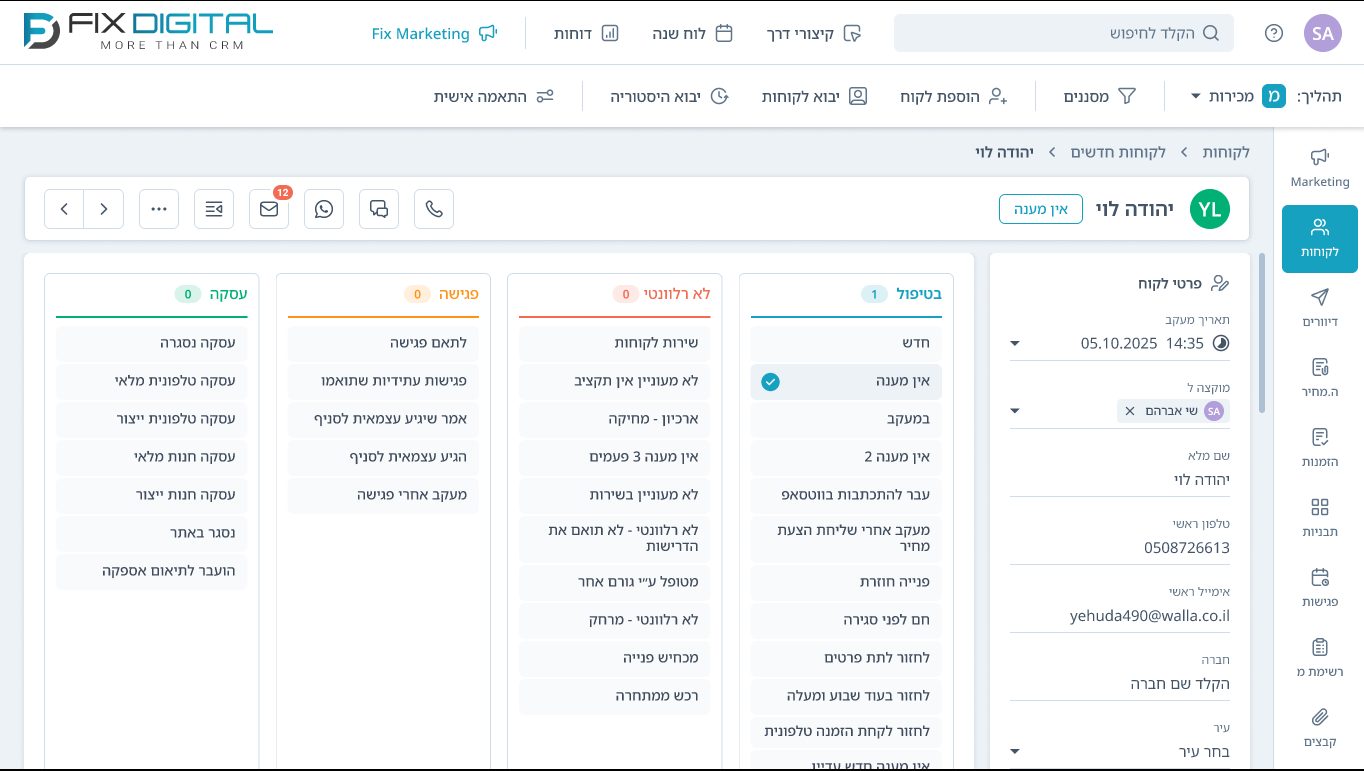Open קבצים in the sidebar

click(x=1320, y=728)
